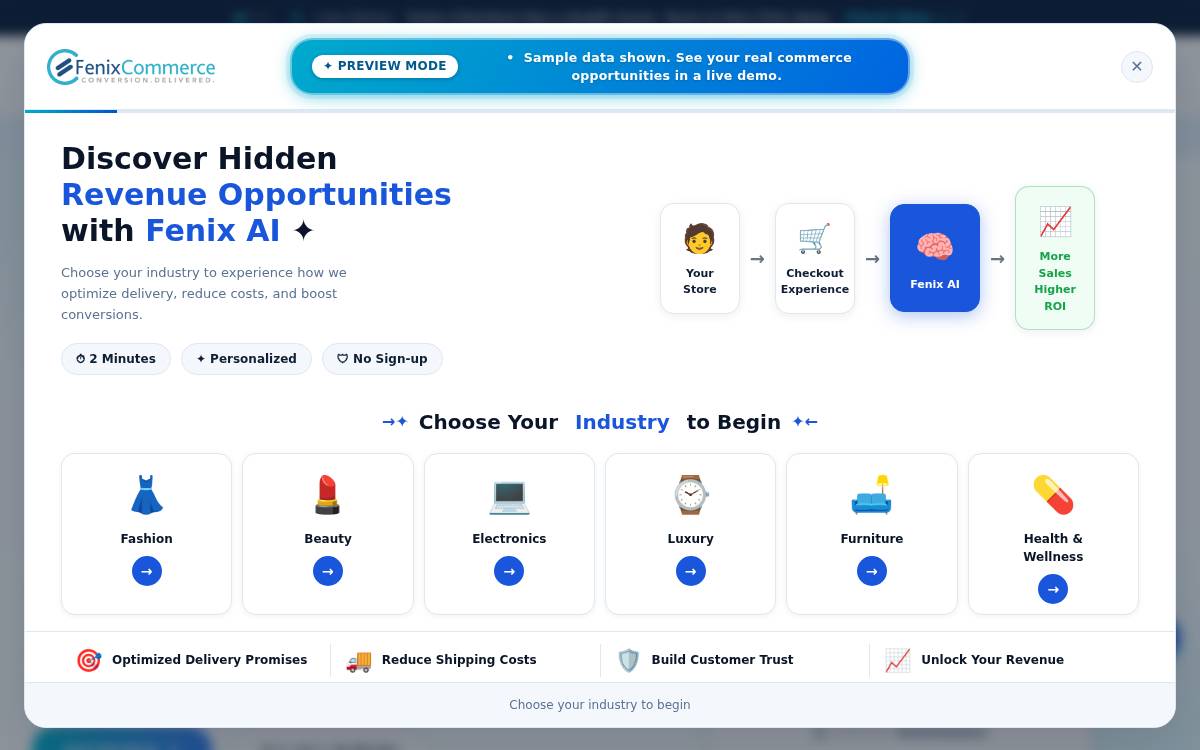Click the arrow button under Furniture
Image resolution: width=1200 pixels, height=750 pixels.
pyautogui.click(x=872, y=571)
